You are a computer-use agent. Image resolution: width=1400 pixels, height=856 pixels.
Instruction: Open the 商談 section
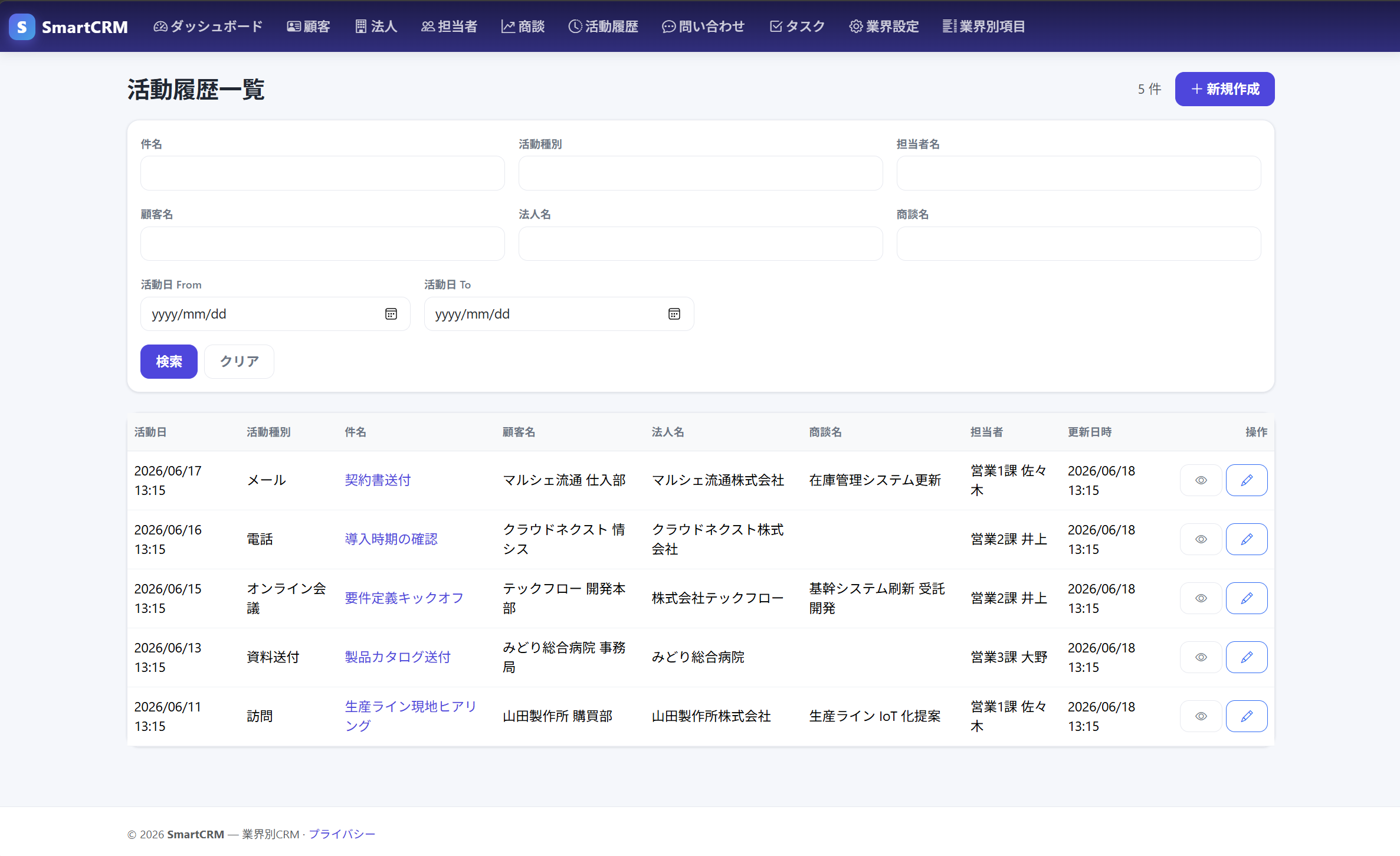(523, 27)
